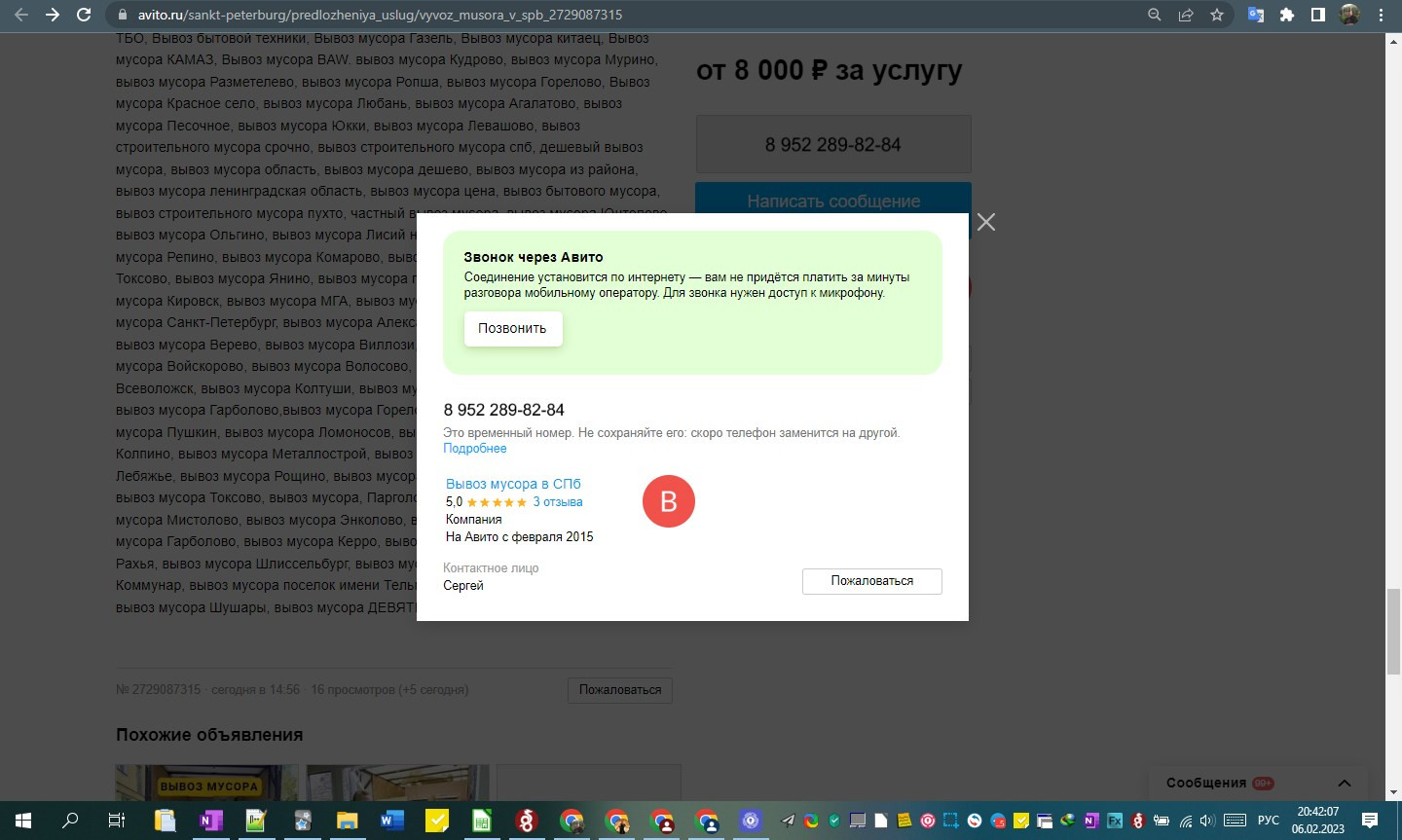Open Microsoft Word from the taskbar
This screenshot has height=840, width=1402.
pos(391,821)
